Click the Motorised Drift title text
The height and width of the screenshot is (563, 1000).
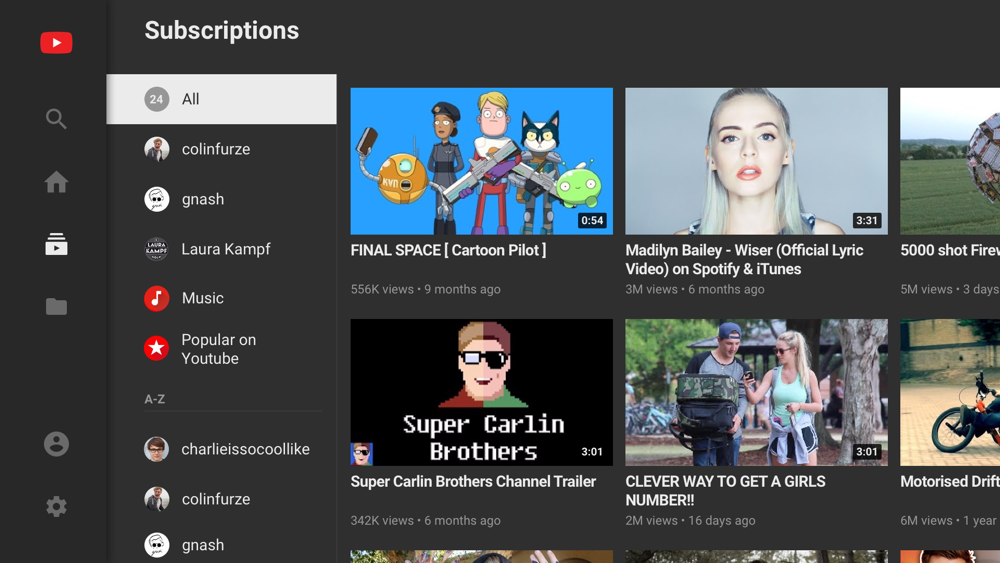click(950, 481)
